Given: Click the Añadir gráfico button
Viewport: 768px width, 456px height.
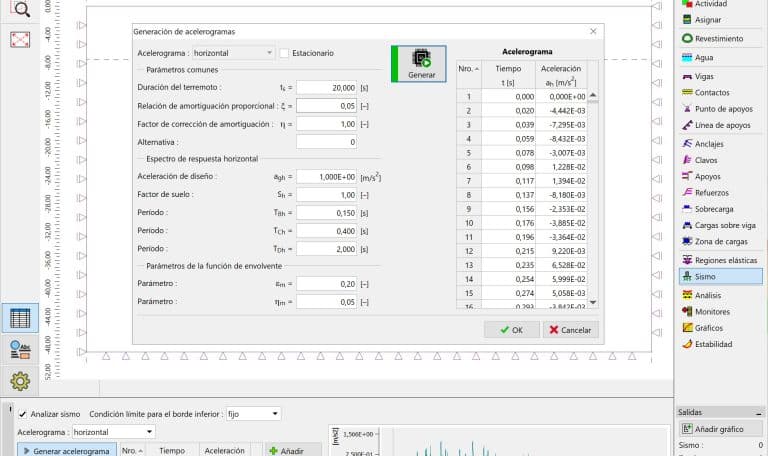Looking at the screenshot, I should coord(721,429).
